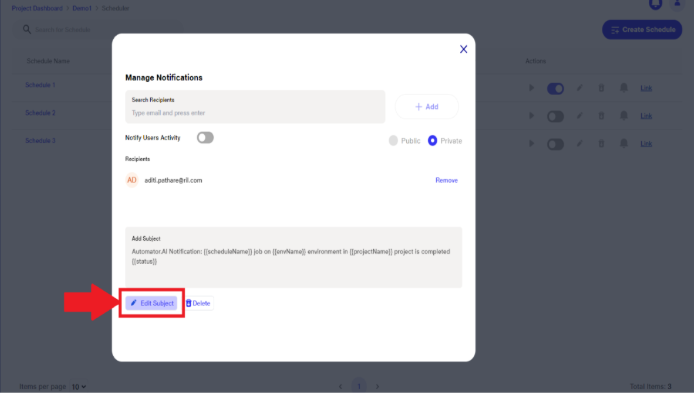Go to previous page arrow
This screenshot has width=694, height=393.
point(340,386)
